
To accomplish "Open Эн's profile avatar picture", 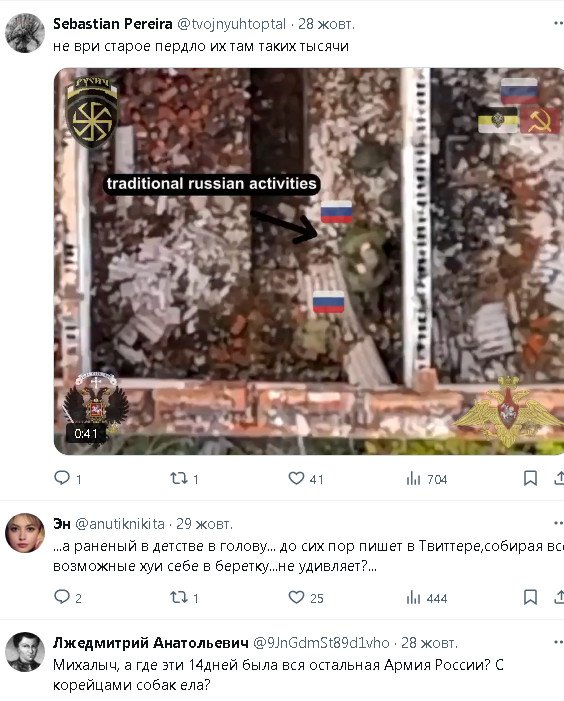I will coord(25,533).
